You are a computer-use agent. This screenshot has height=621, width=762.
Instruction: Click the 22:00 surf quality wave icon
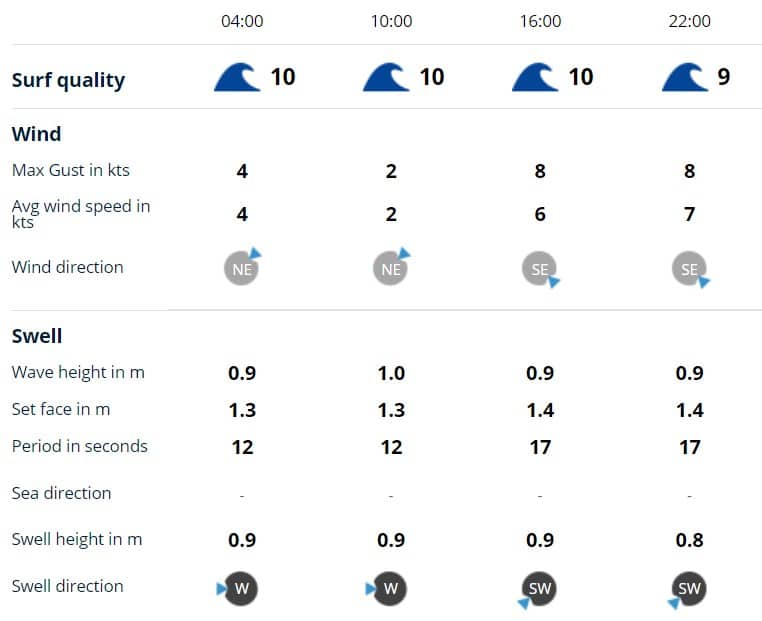coord(685,77)
